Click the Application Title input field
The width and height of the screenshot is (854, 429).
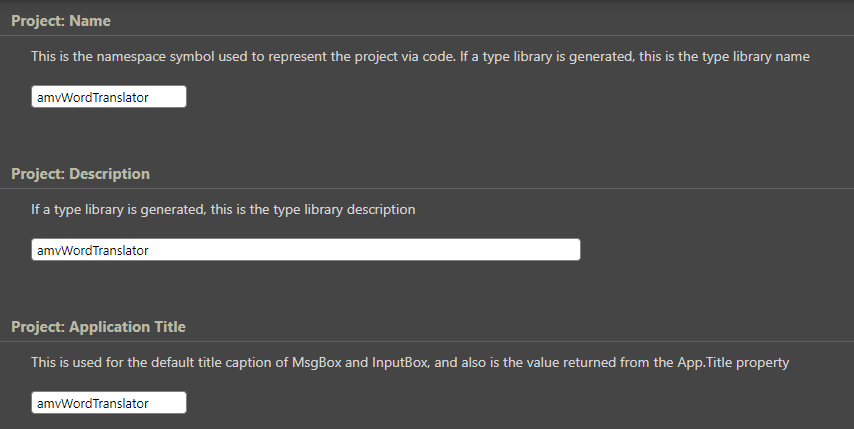point(108,403)
